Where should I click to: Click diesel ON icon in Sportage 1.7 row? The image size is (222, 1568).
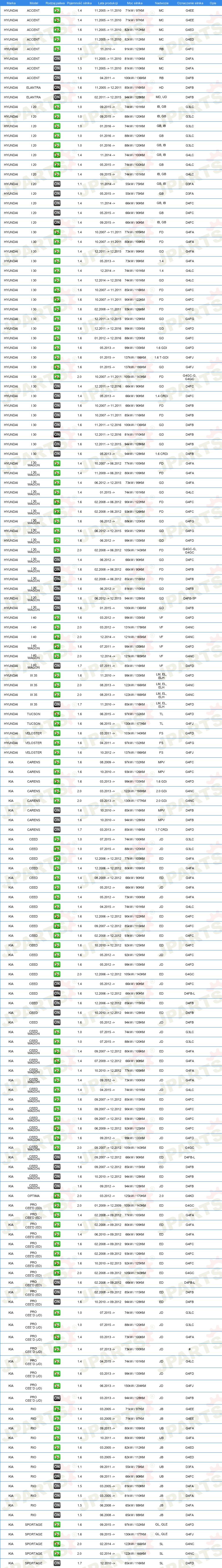click(57, 1563)
